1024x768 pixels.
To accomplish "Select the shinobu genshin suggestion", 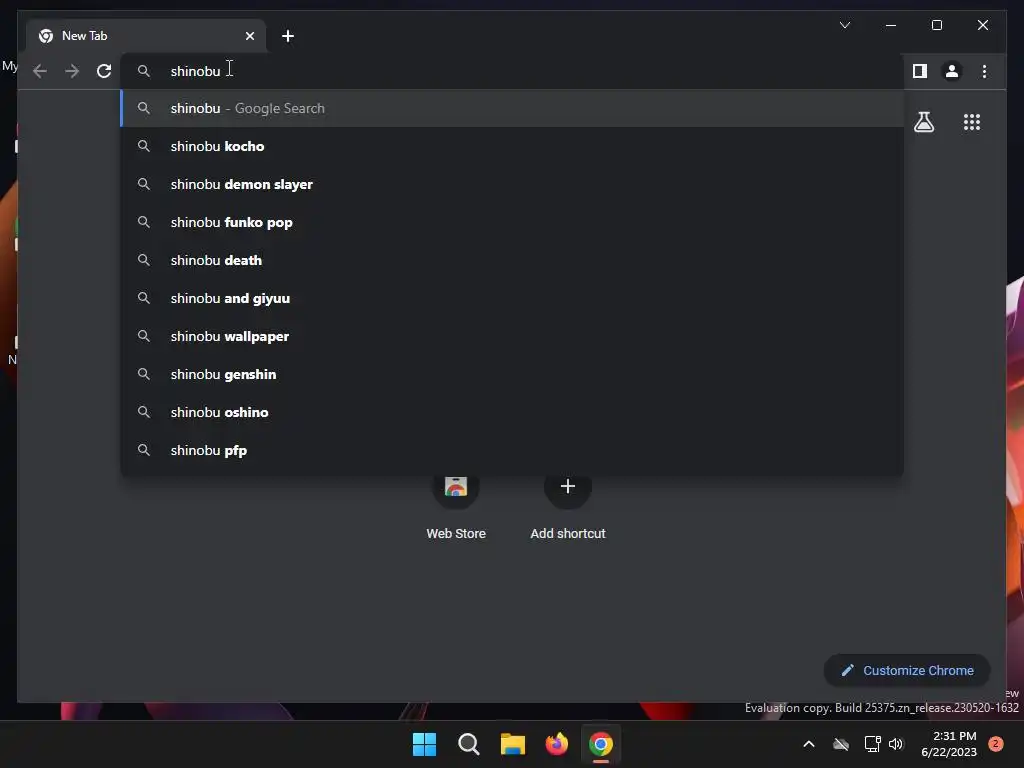I will (512, 374).
